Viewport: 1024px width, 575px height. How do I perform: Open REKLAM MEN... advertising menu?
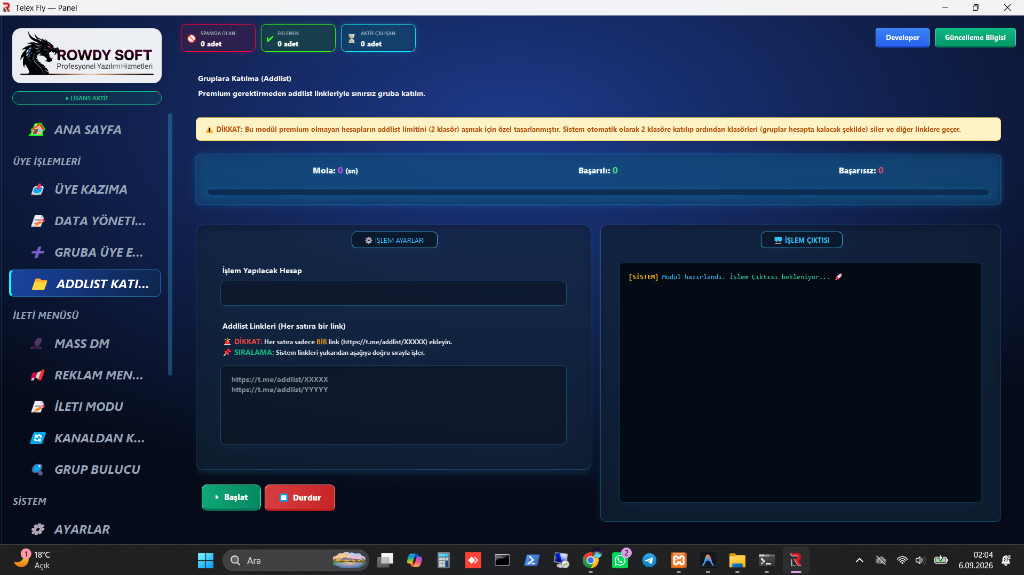pos(85,375)
